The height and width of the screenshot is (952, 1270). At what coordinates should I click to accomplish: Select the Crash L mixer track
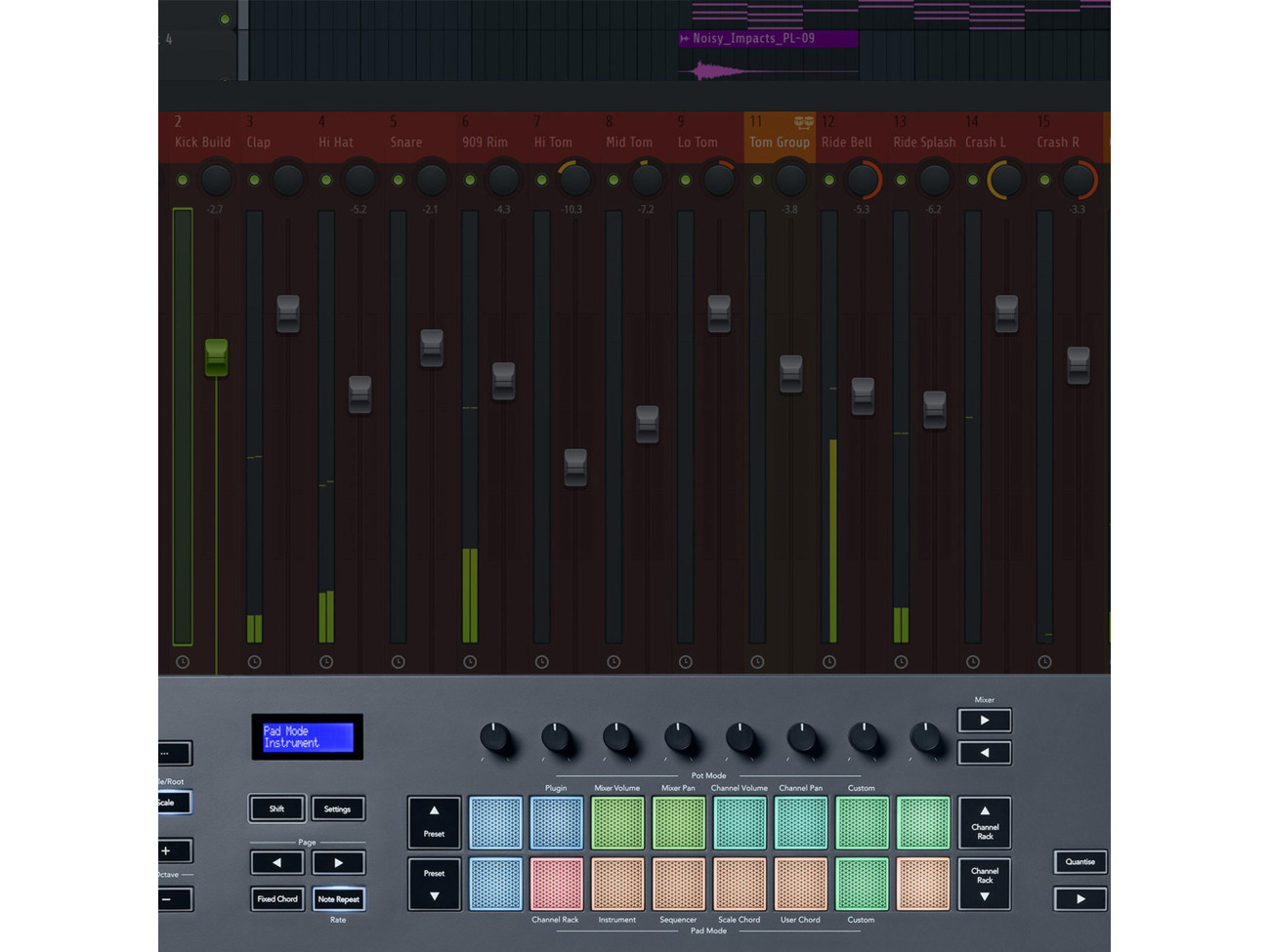point(986,143)
